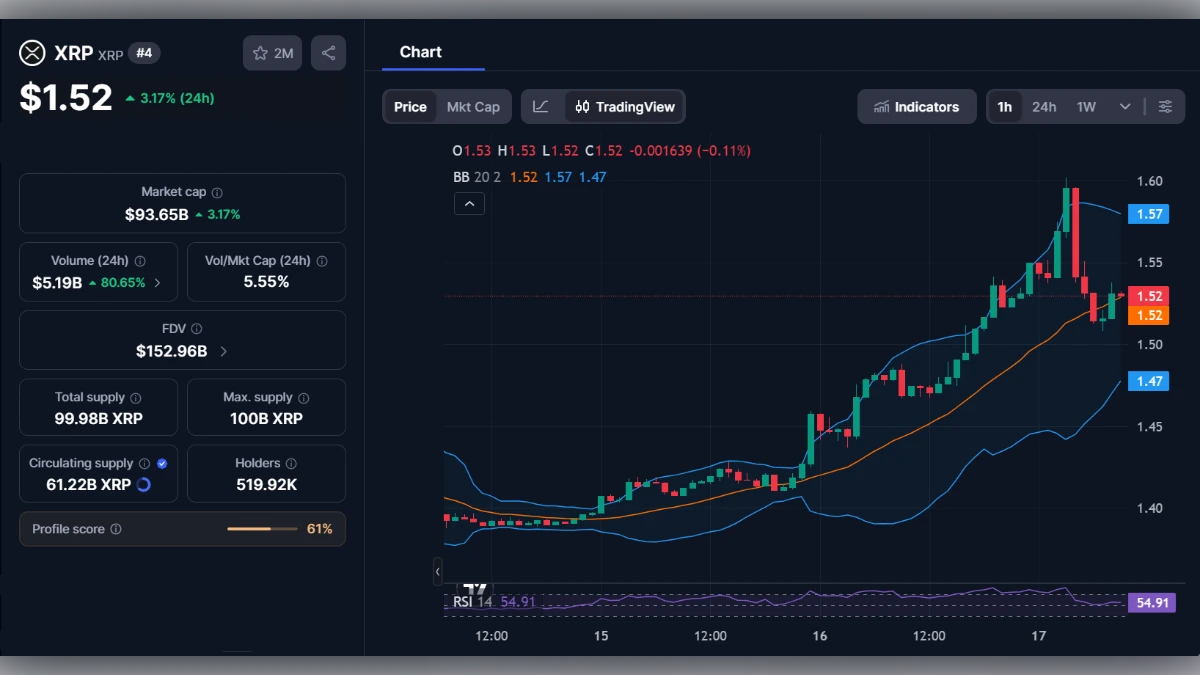This screenshot has height=675, width=1200.
Task: Open the Indicators panel
Action: coord(916,106)
